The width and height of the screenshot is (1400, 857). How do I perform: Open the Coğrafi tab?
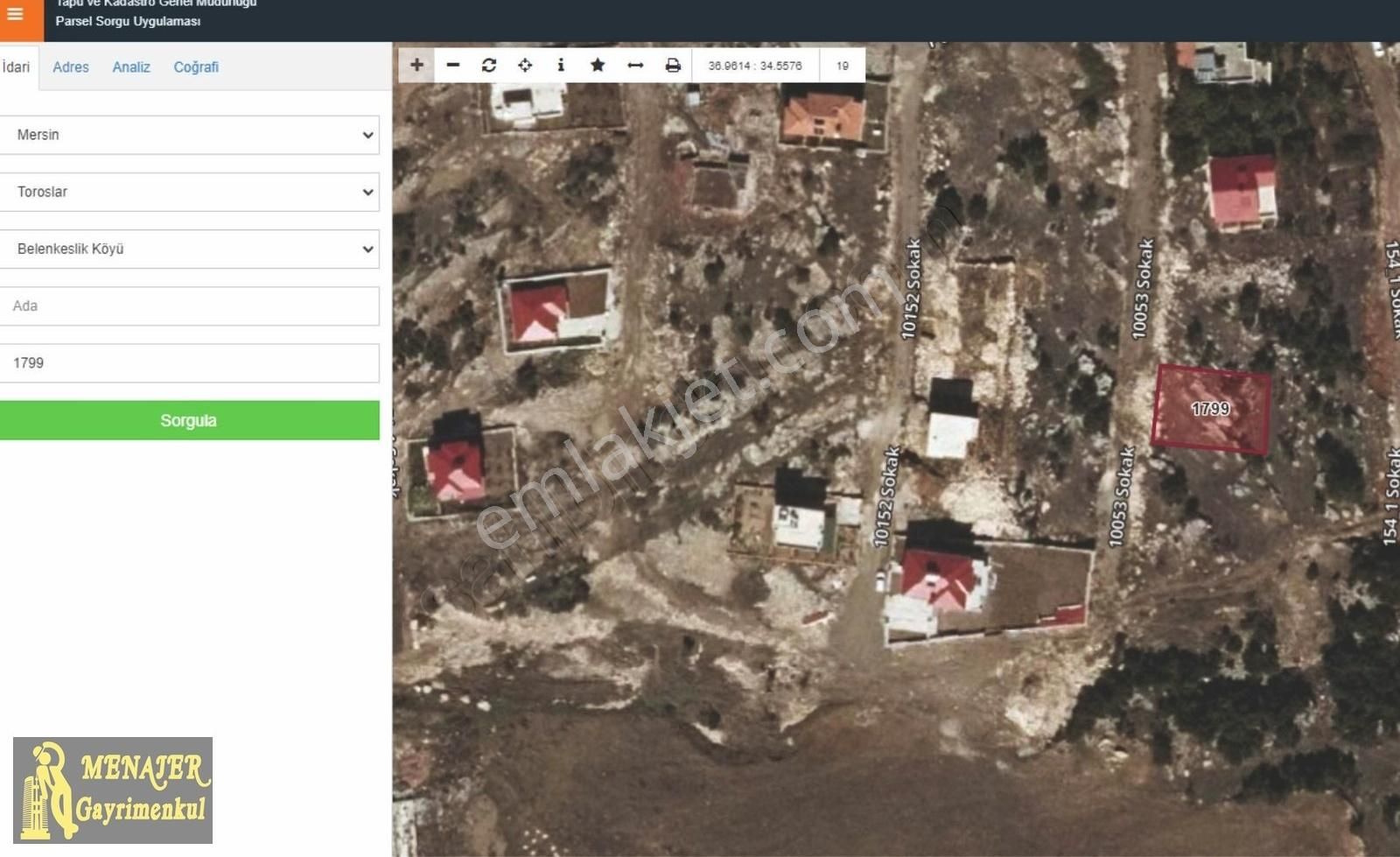pyautogui.click(x=196, y=67)
